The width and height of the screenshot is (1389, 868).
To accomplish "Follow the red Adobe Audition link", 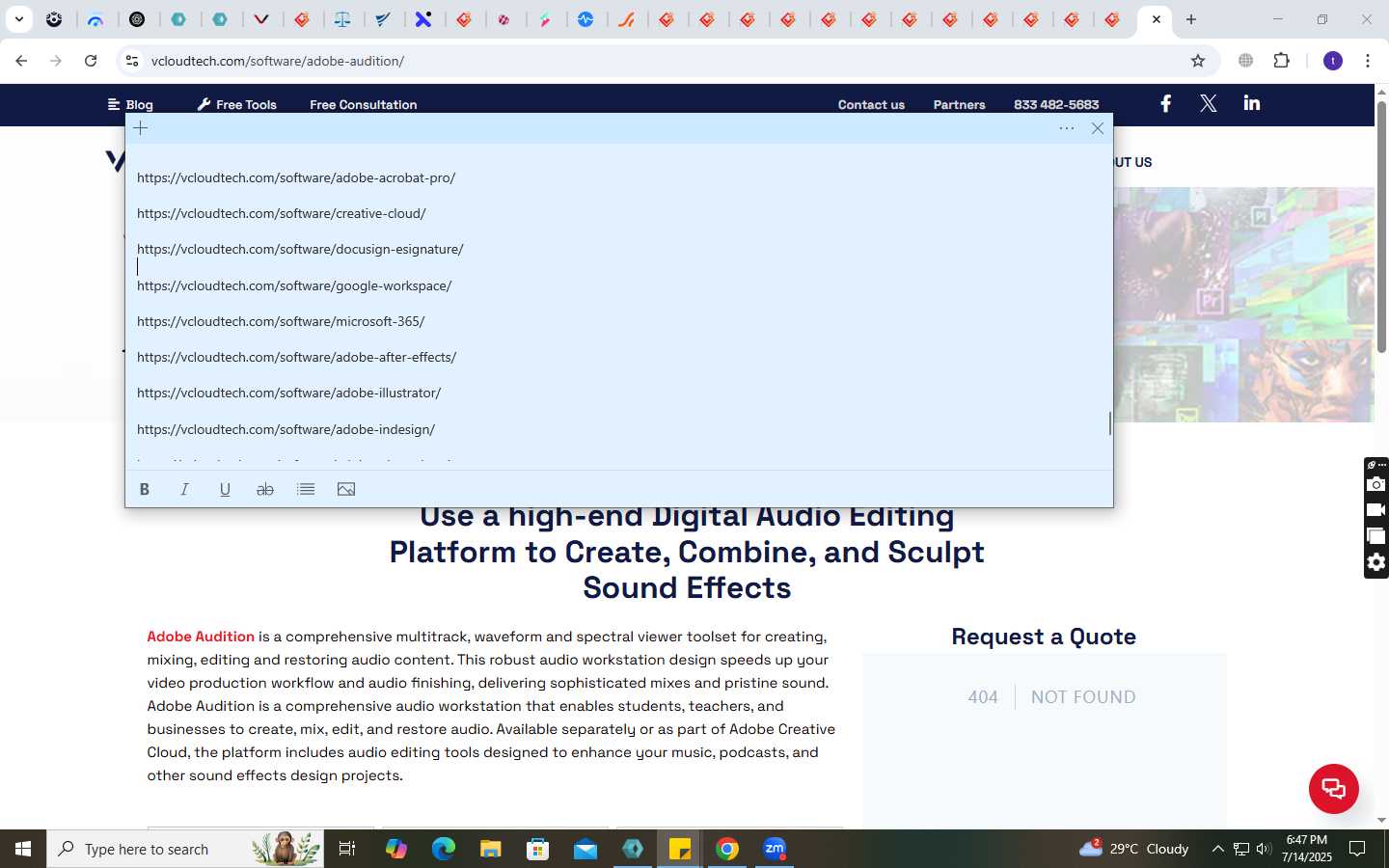I will click(x=201, y=637).
